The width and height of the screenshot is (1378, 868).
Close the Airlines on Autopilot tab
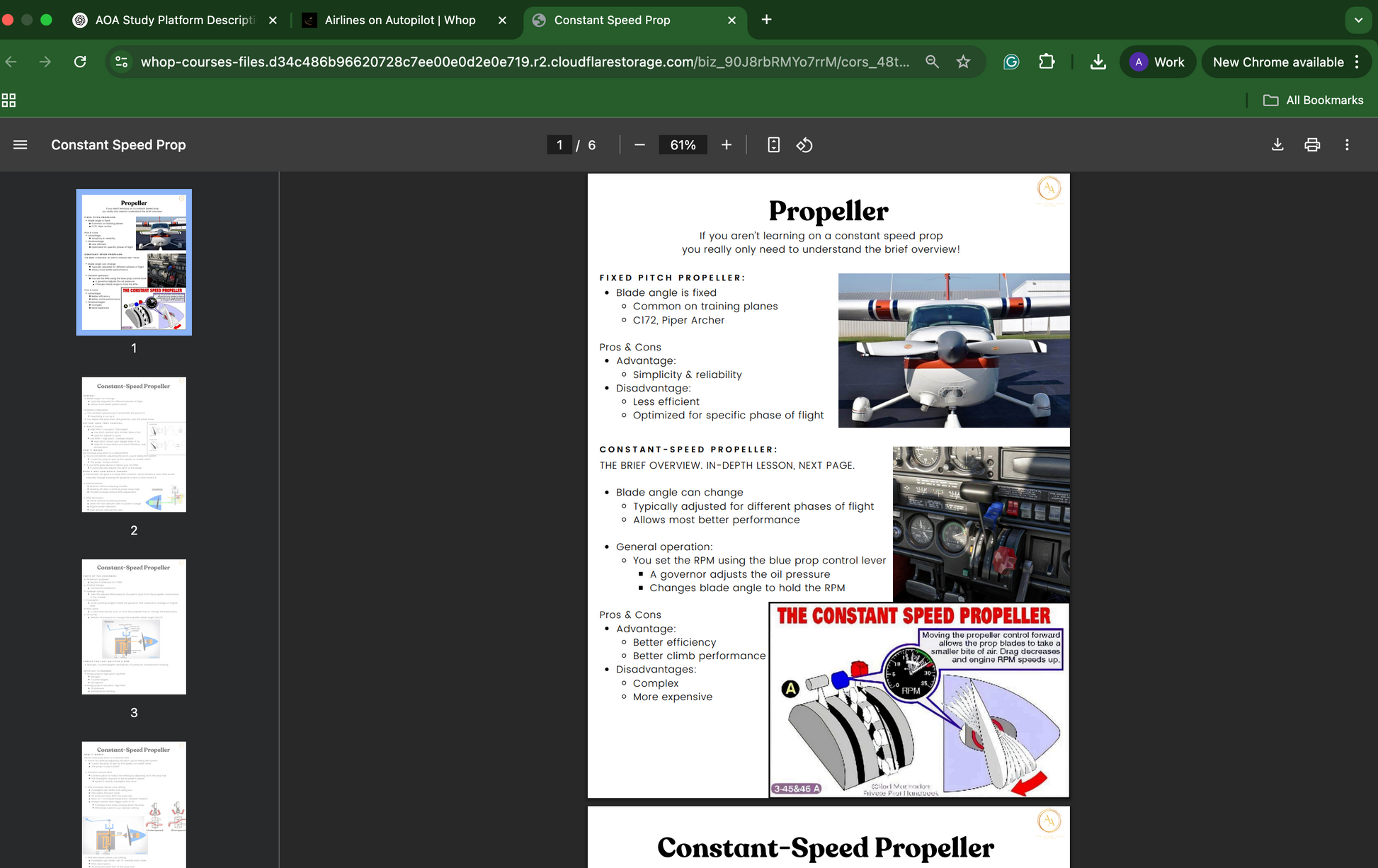[502, 20]
